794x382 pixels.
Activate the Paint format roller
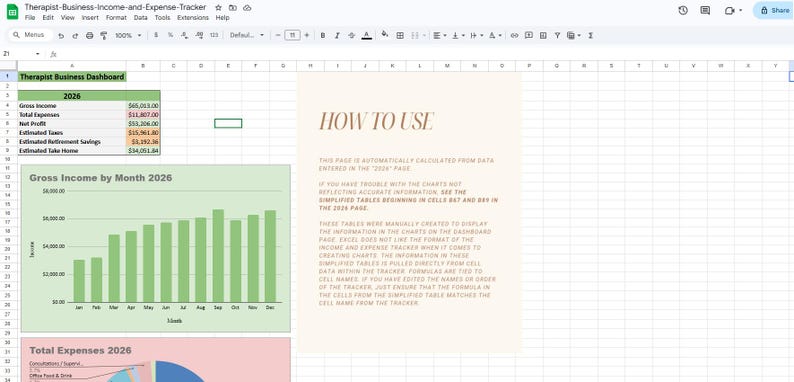[104, 35]
